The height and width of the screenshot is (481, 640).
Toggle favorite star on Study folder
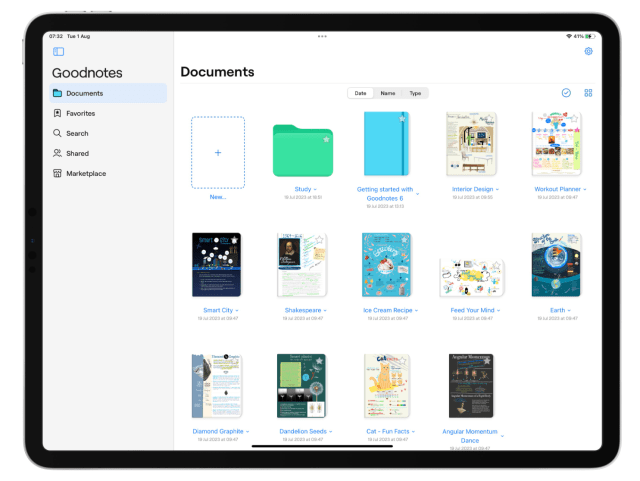click(326, 140)
